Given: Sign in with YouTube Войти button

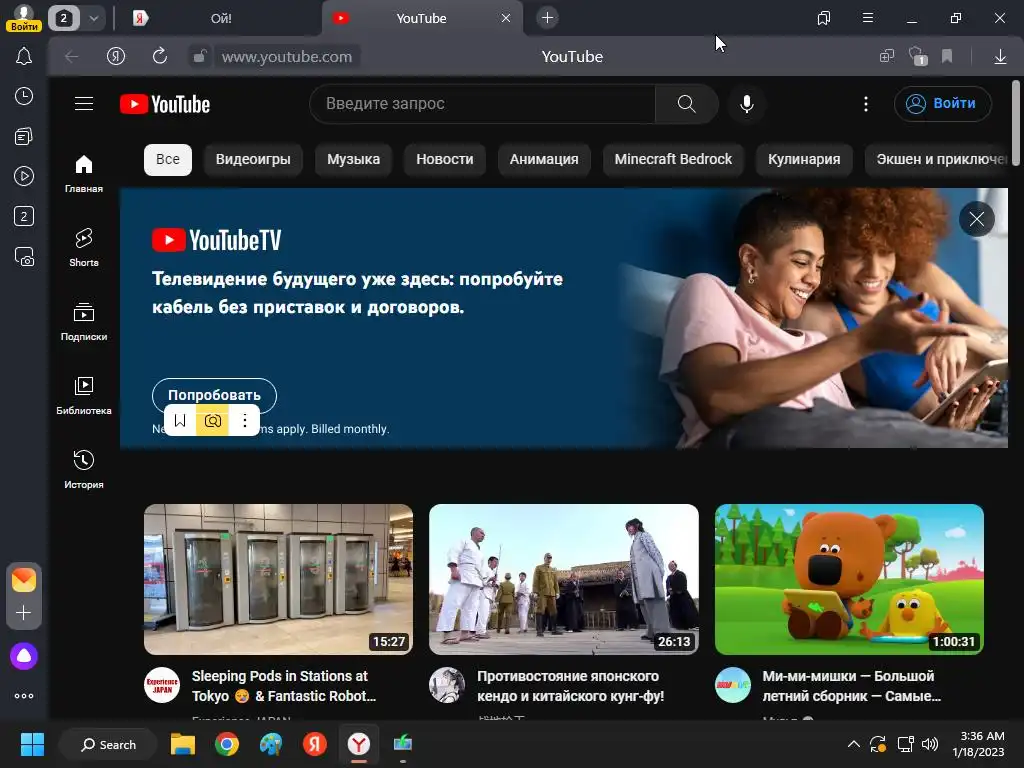Looking at the screenshot, I should [x=942, y=104].
